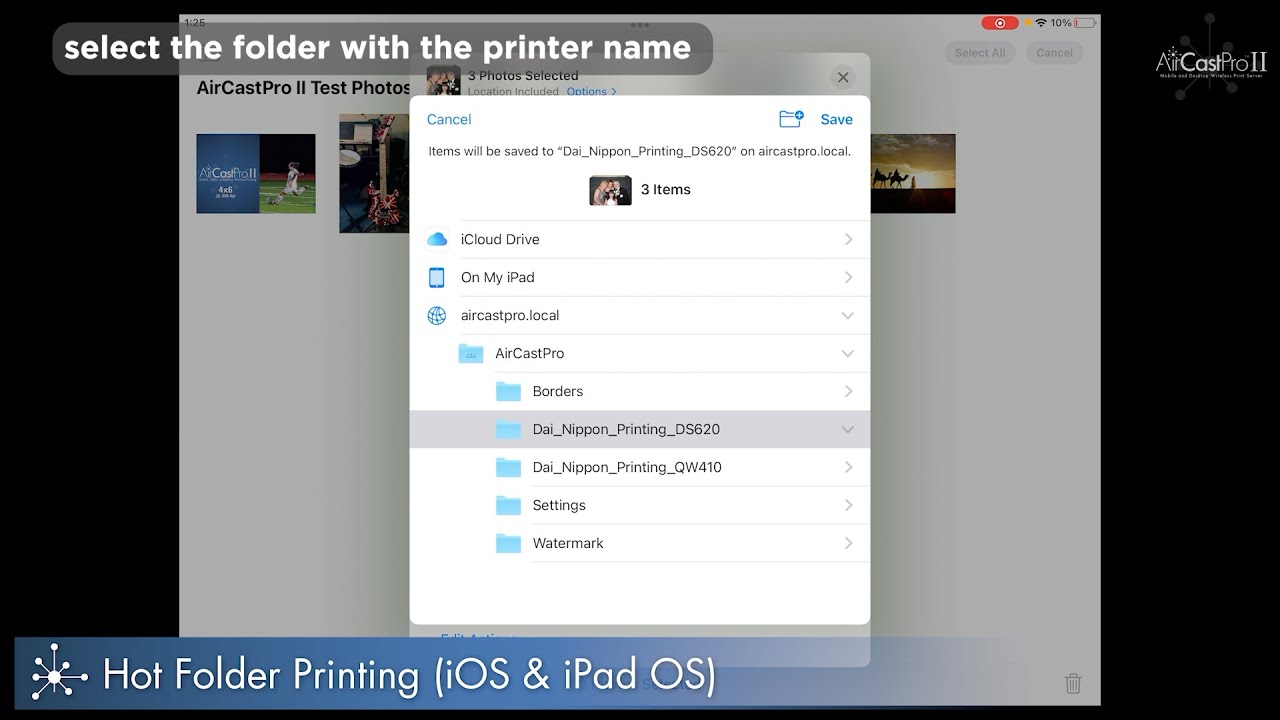Screen dimensions: 1280x720
Task: Tap Save to store the items
Action: 836,119
